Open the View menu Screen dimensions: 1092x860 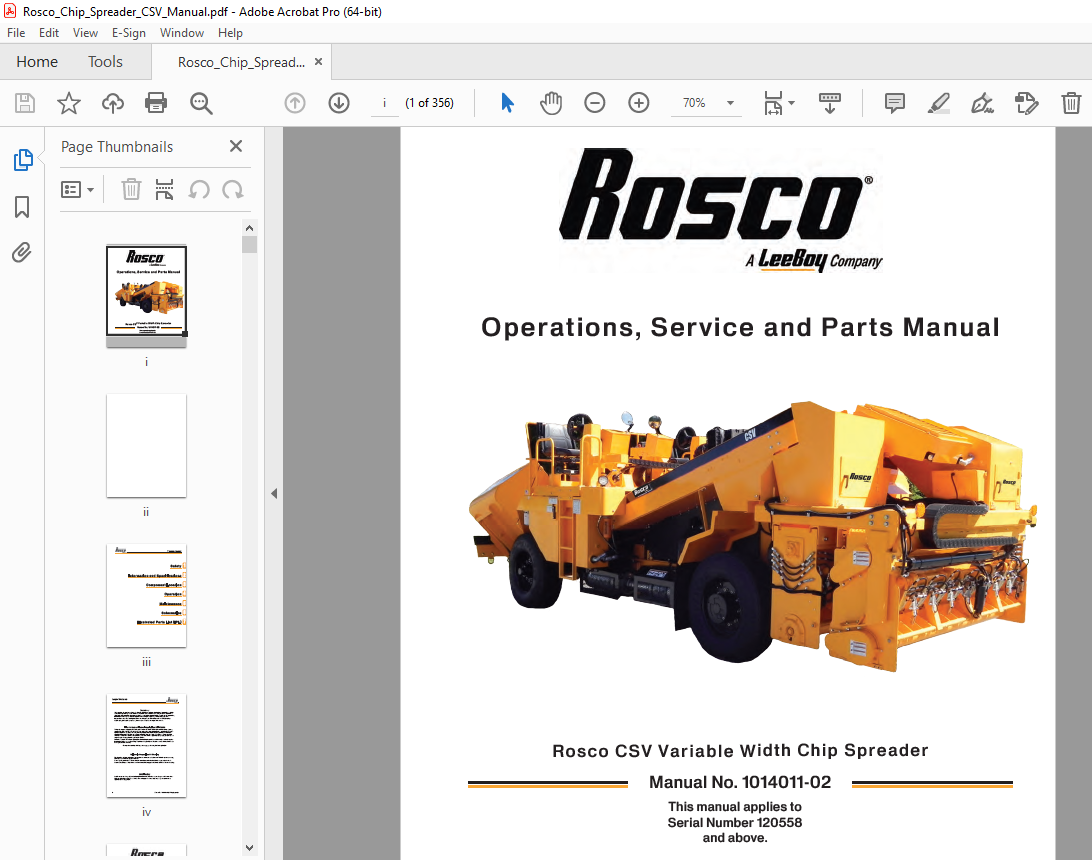tap(85, 33)
